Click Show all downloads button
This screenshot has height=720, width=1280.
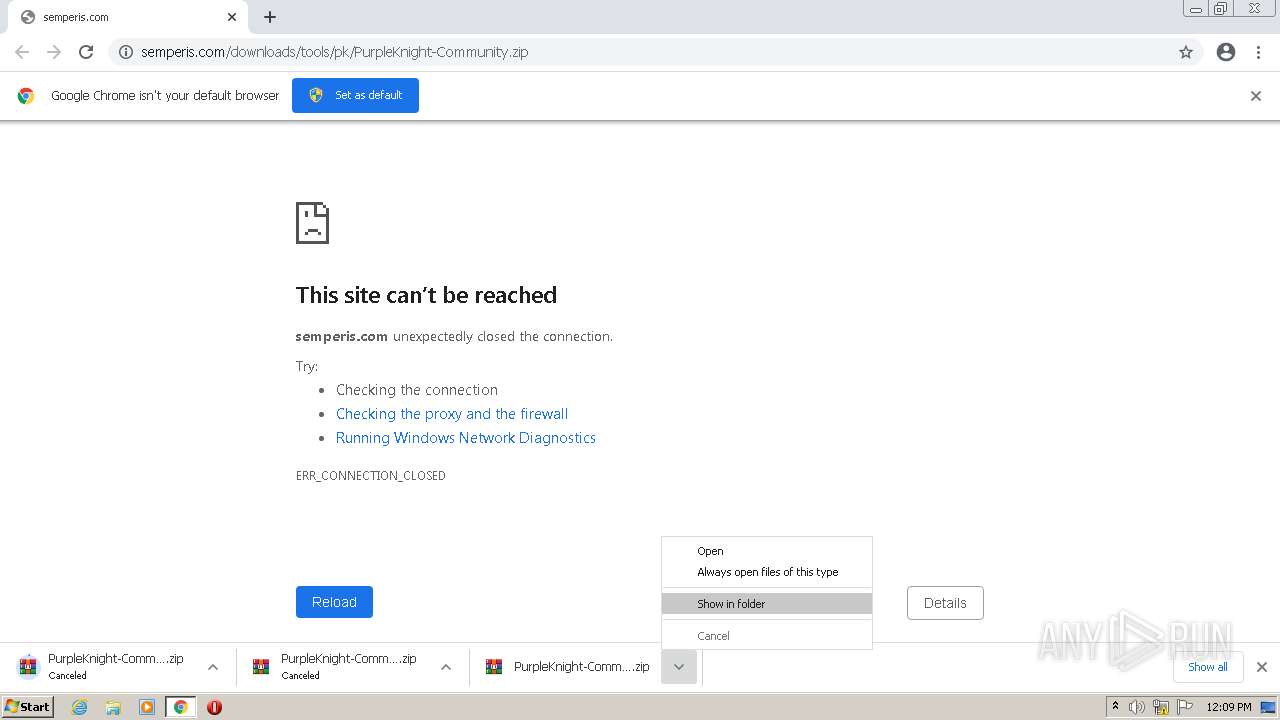(1208, 667)
